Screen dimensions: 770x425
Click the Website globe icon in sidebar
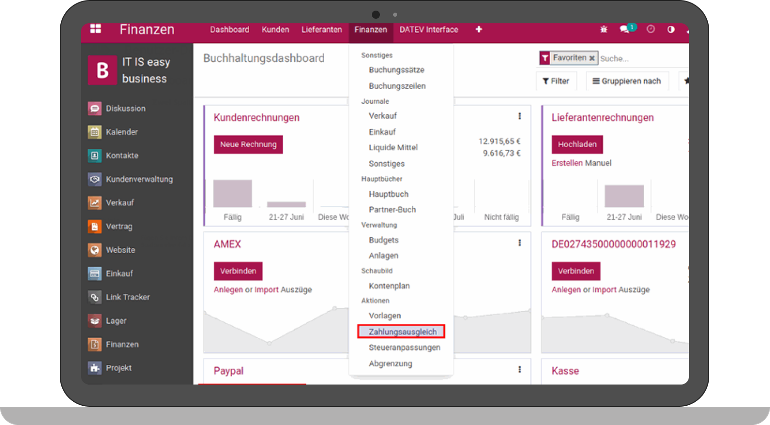tap(95, 250)
